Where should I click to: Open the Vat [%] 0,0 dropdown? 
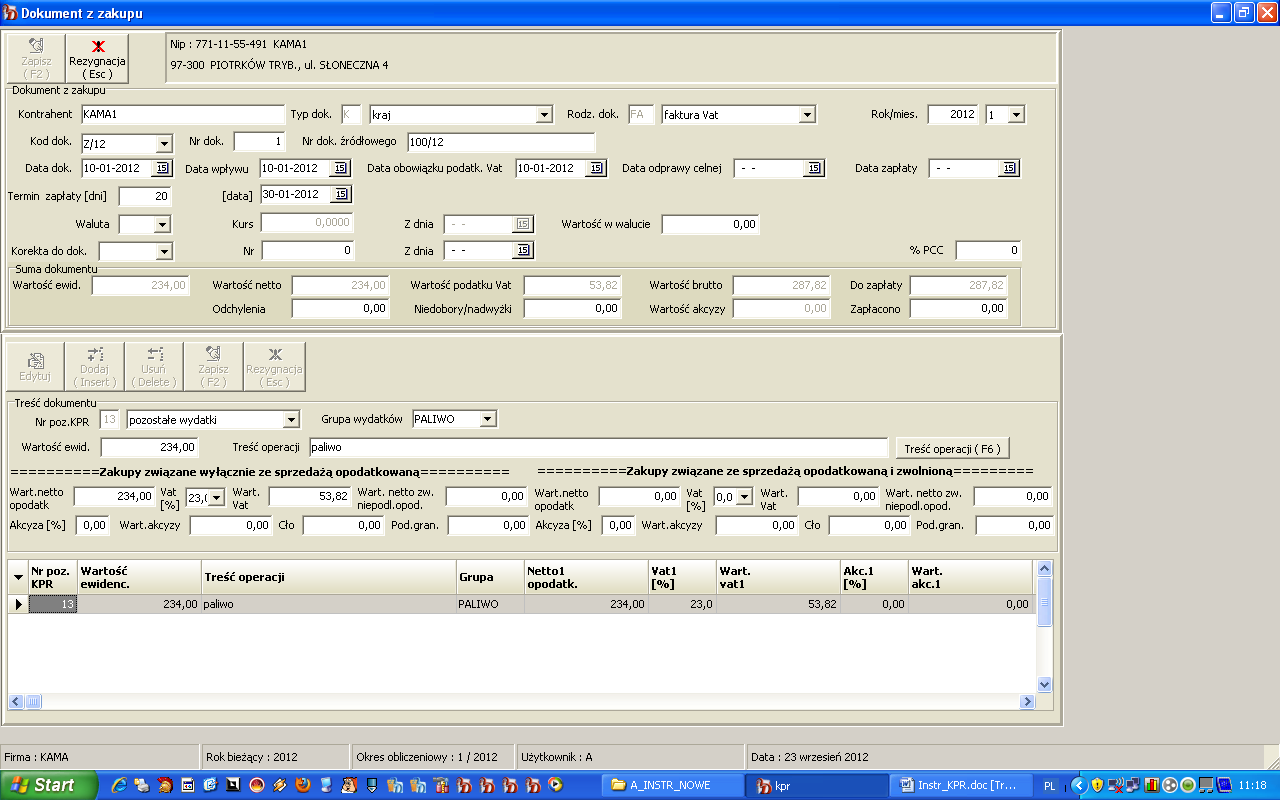[x=744, y=497]
